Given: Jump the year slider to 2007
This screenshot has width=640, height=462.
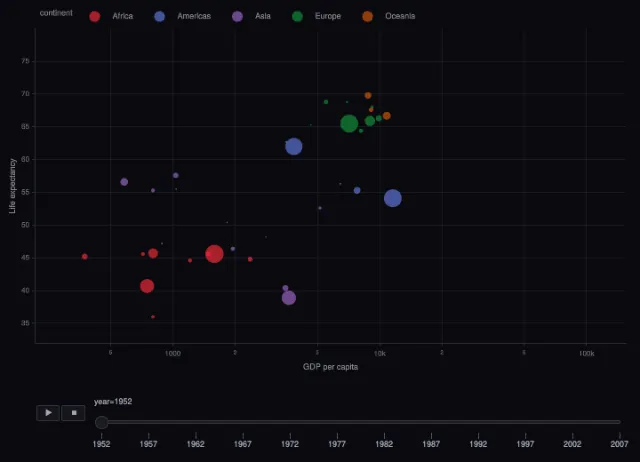Looking at the screenshot, I should pyautogui.click(x=619, y=444).
